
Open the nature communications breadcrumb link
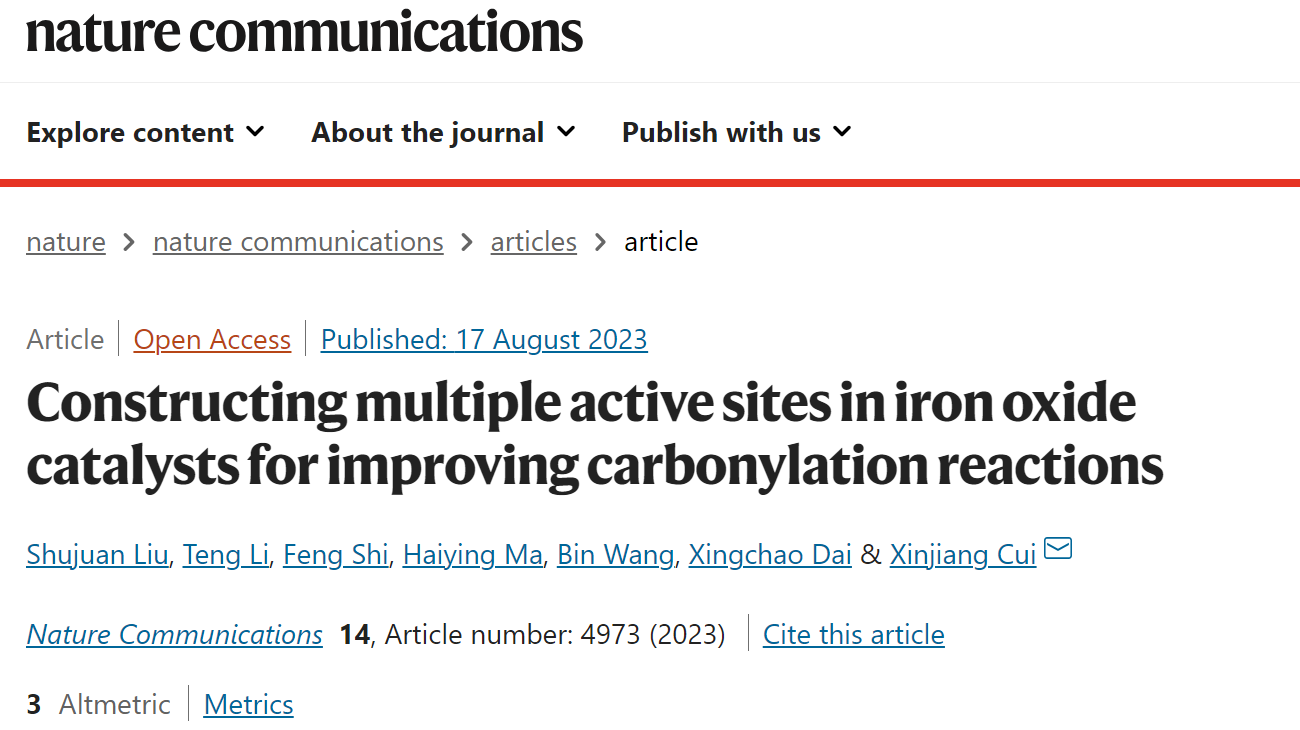click(x=298, y=242)
